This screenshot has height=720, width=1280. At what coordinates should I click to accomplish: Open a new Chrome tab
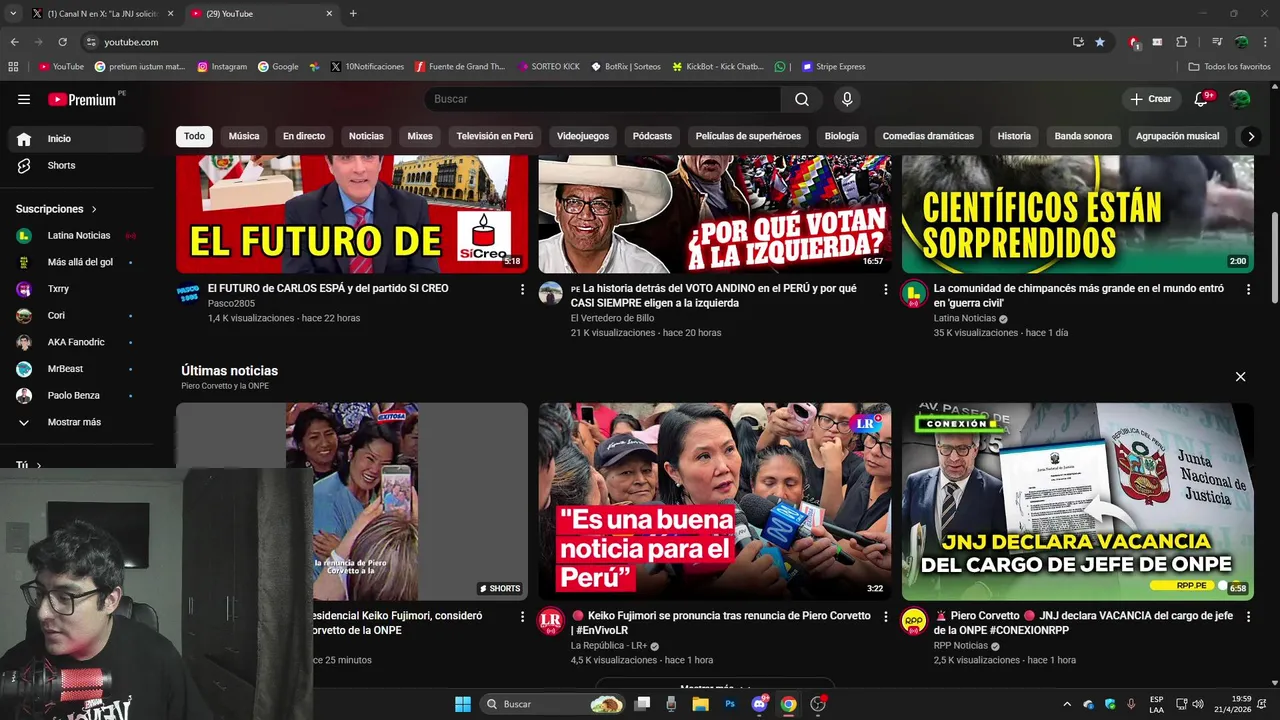tap(353, 14)
